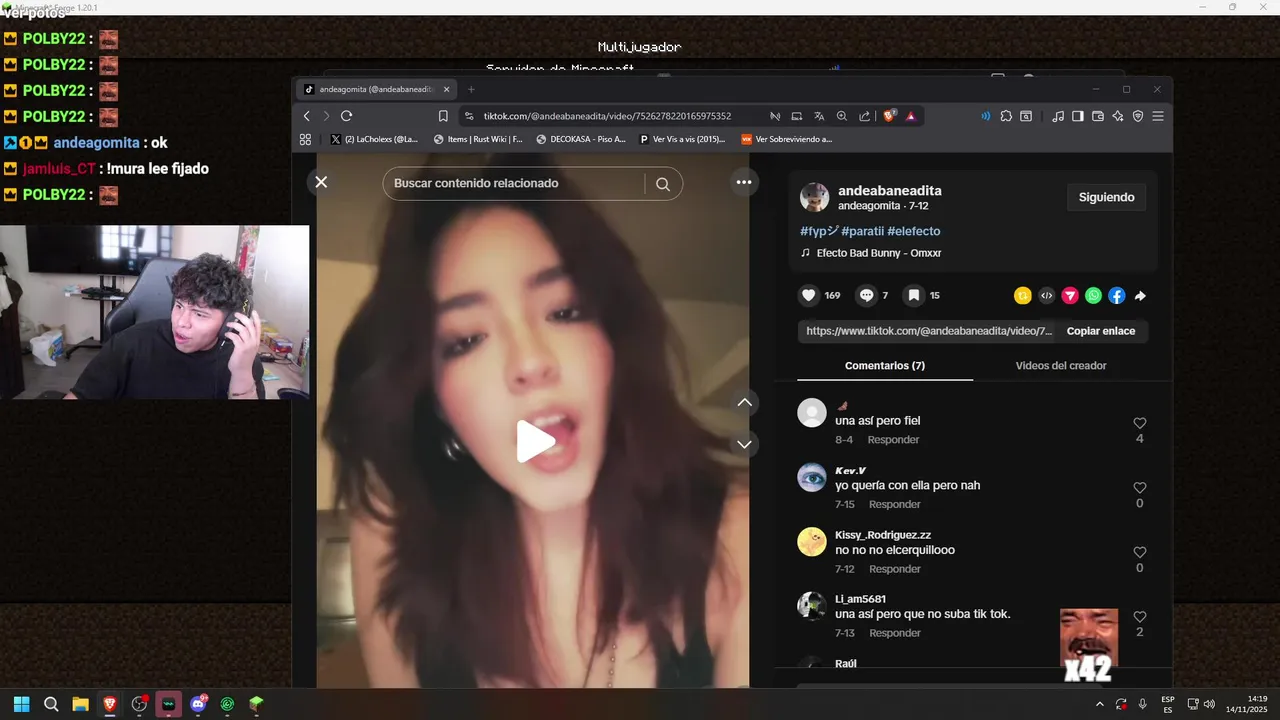Click the zoom magnifier icon in address bar
Screen dimensions: 1280x720
click(842, 116)
